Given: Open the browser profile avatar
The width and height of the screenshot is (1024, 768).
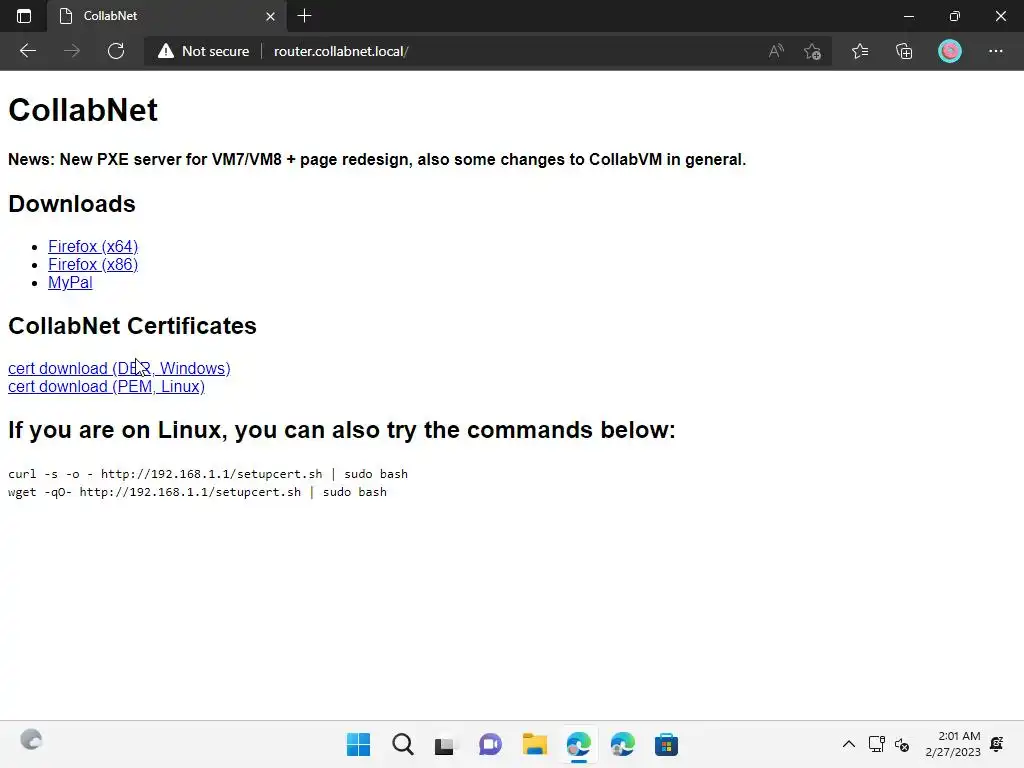Looking at the screenshot, I should tap(950, 51).
